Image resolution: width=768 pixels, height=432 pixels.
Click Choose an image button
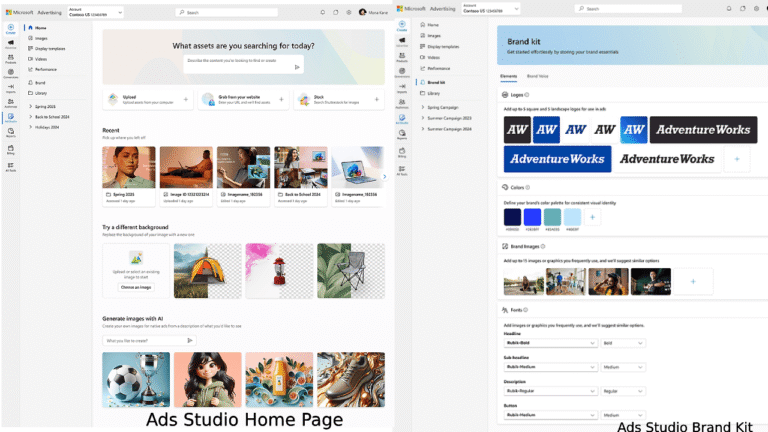tap(136, 287)
